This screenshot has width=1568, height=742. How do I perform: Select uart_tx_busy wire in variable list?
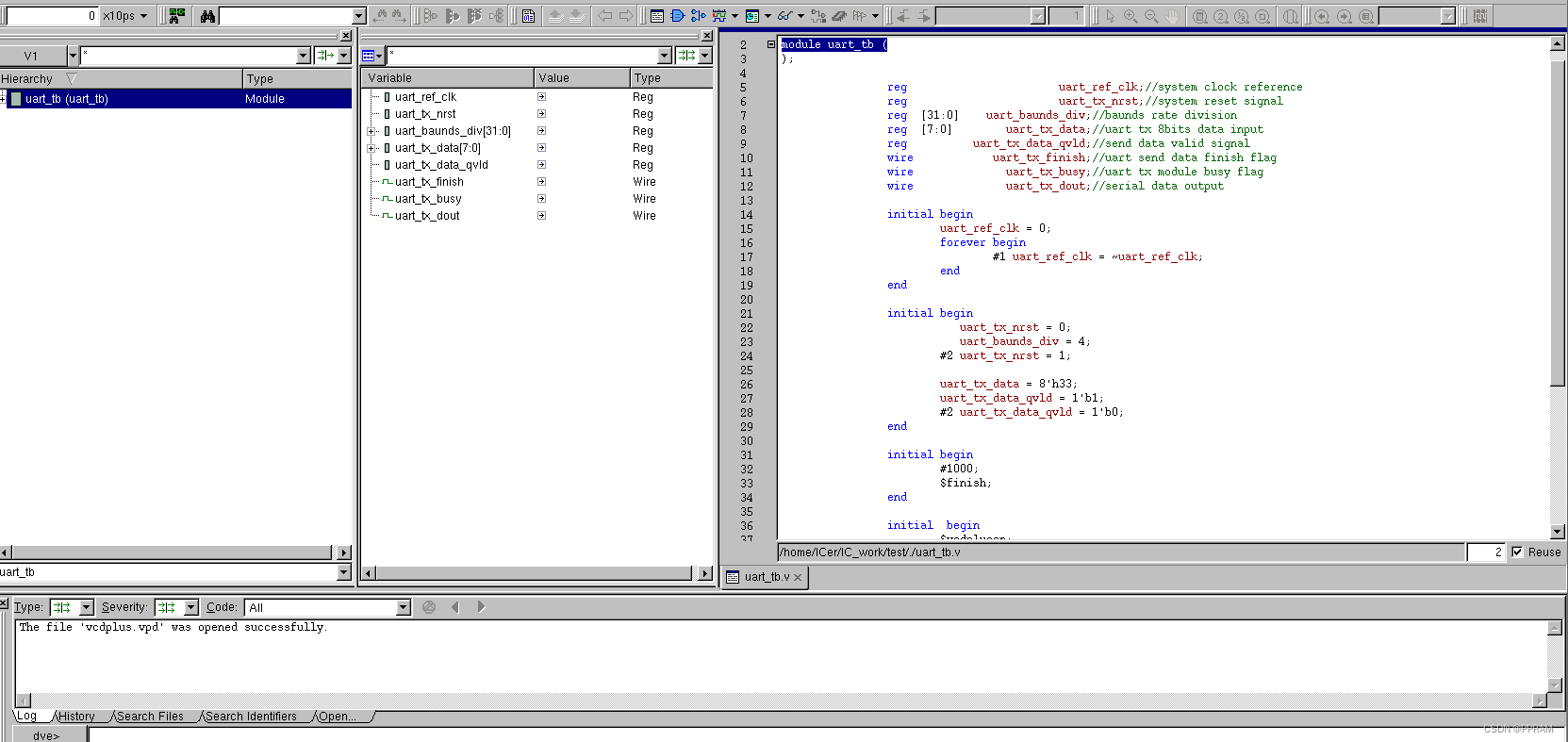pyautogui.click(x=428, y=199)
